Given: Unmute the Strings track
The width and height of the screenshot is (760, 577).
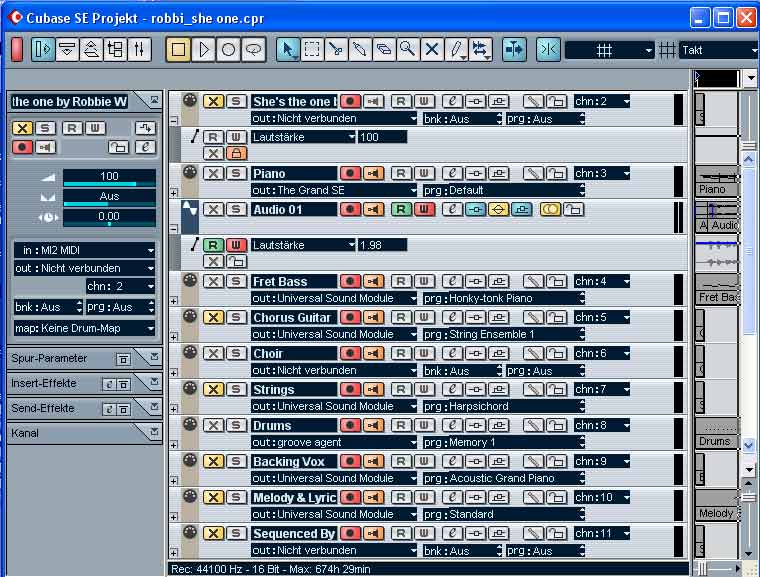Looking at the screenshot, I should tap(213, 389).
